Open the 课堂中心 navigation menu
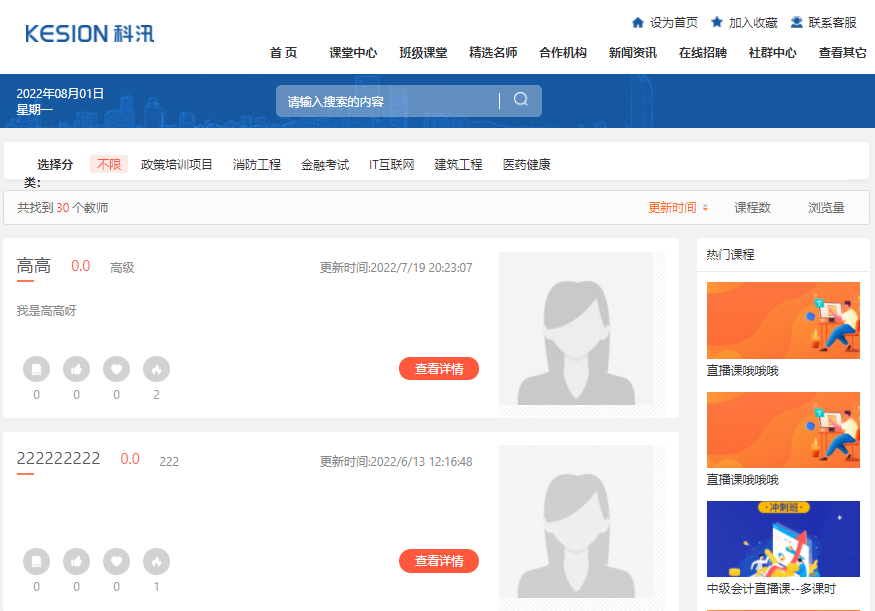Viewport: 875px width, 611px height. pos(353,53)
